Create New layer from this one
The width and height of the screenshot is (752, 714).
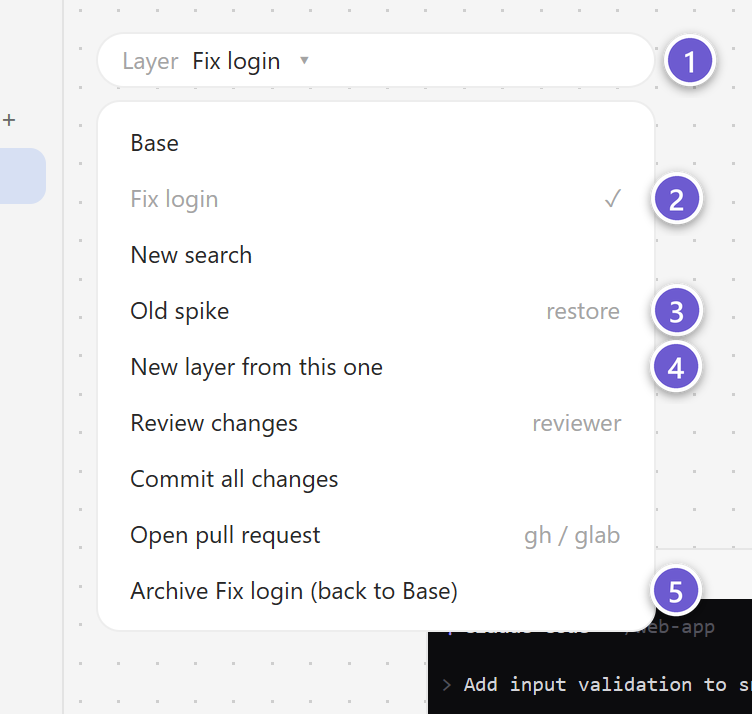[x=376, y=367]
